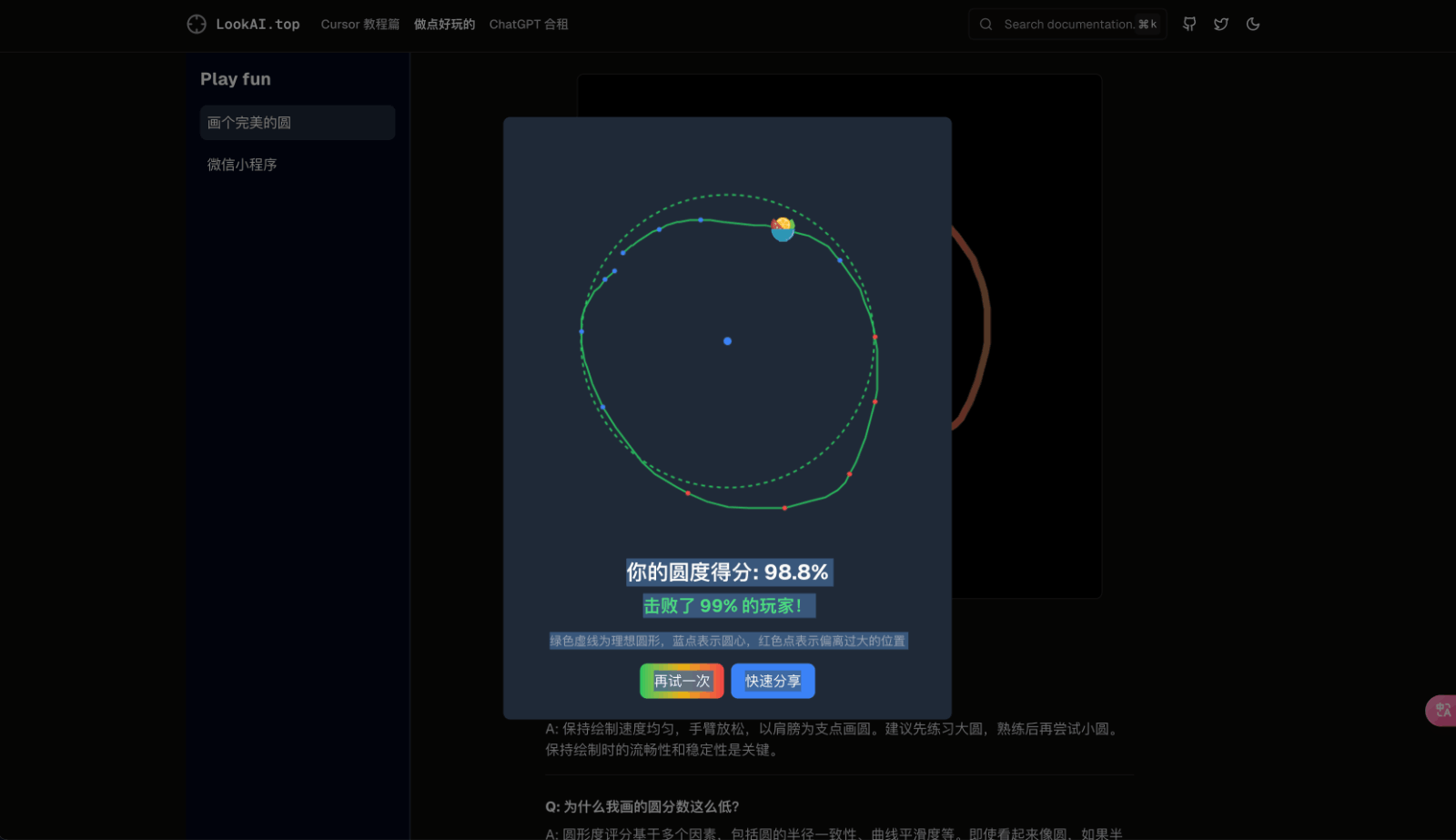
Task: Click the LookAI.top crosshair logo icon
Action: (x=197, y=25)
